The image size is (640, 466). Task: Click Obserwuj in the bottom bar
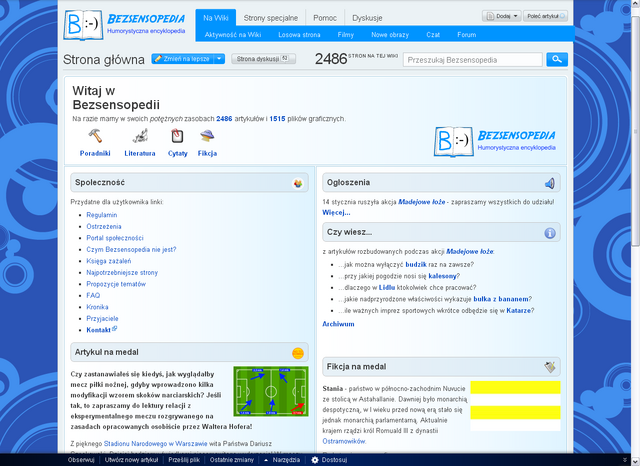pos(81,460)
